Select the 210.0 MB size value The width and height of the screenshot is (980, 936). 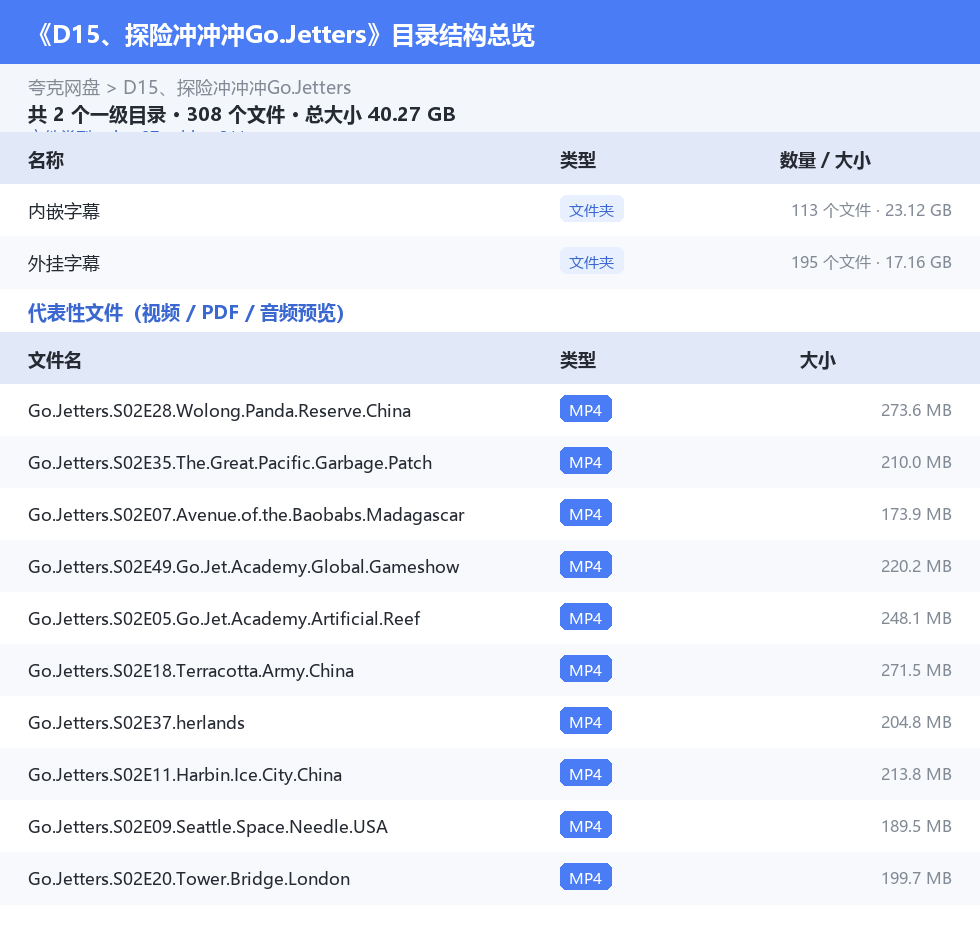click(x=916, y=462)
